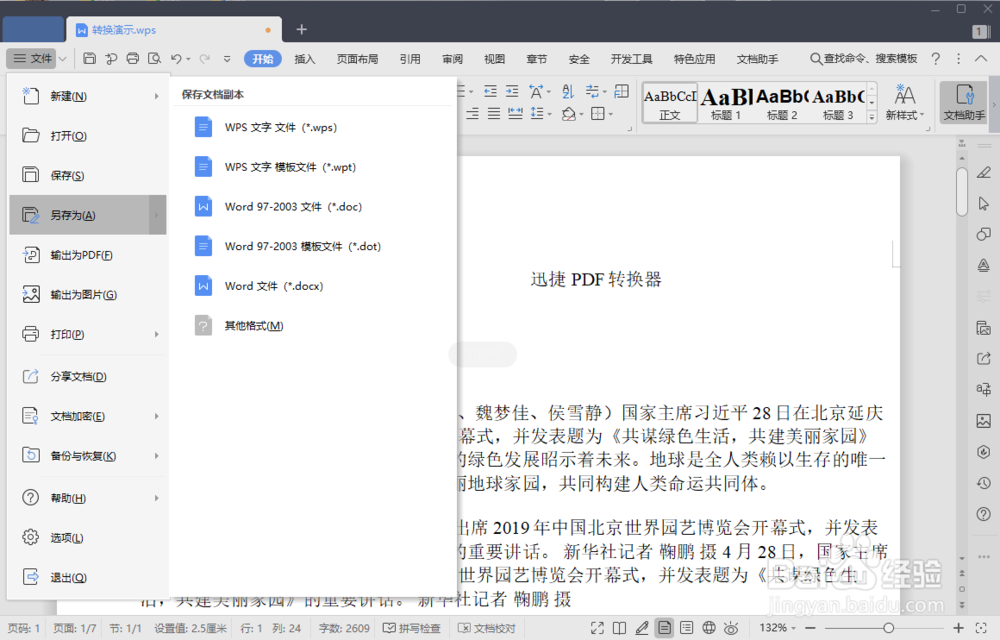Click the increase indent icon

pos(512,92)
